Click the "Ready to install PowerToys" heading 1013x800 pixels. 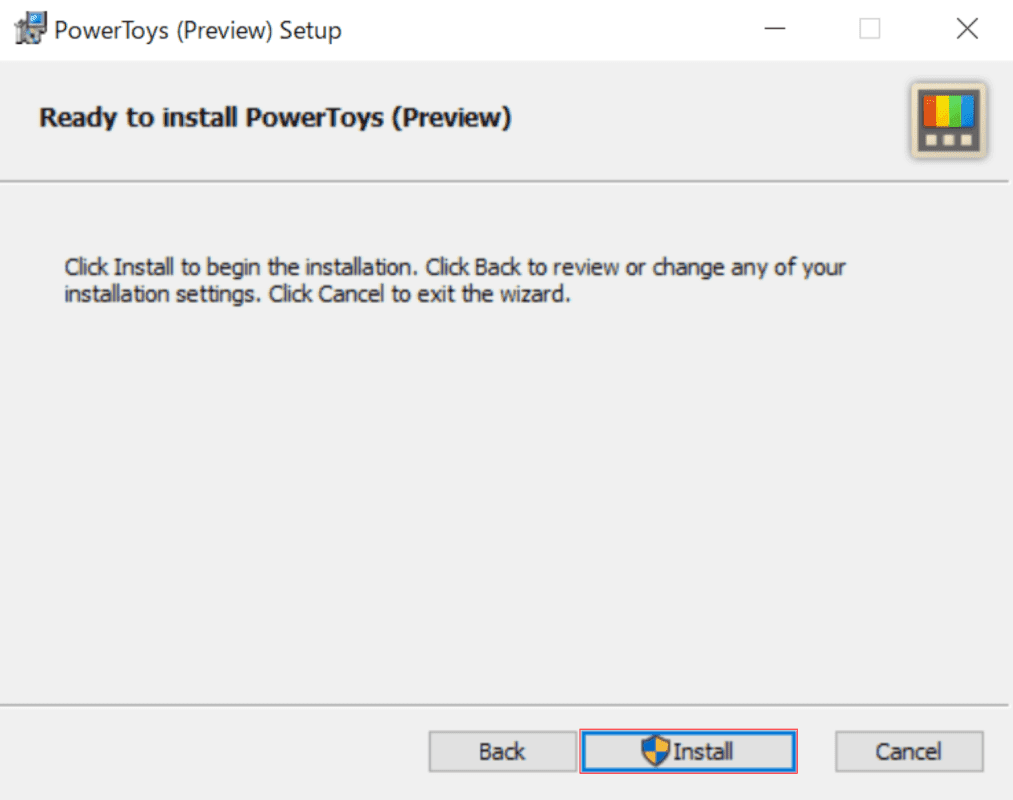275,118
